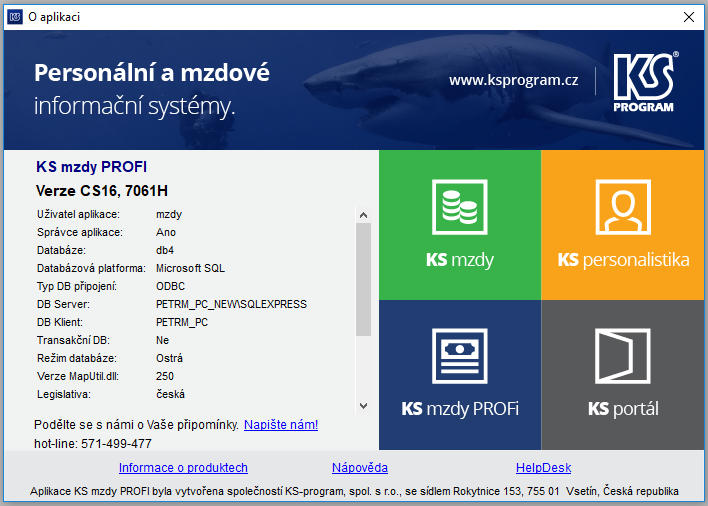
Task: Click the Správce aplikace value Ano
Action: tap(166, 232)
